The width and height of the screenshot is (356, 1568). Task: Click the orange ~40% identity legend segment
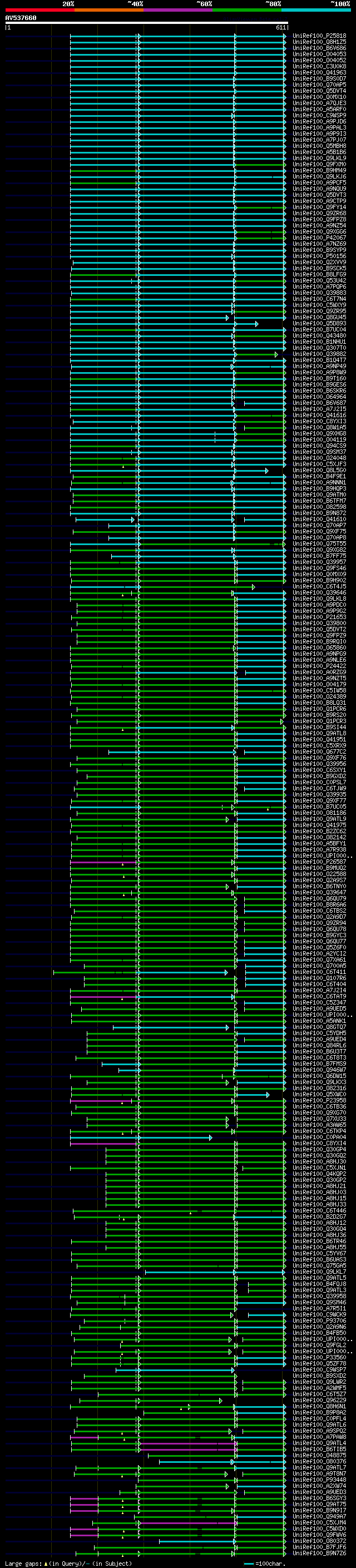coord(109,11)
